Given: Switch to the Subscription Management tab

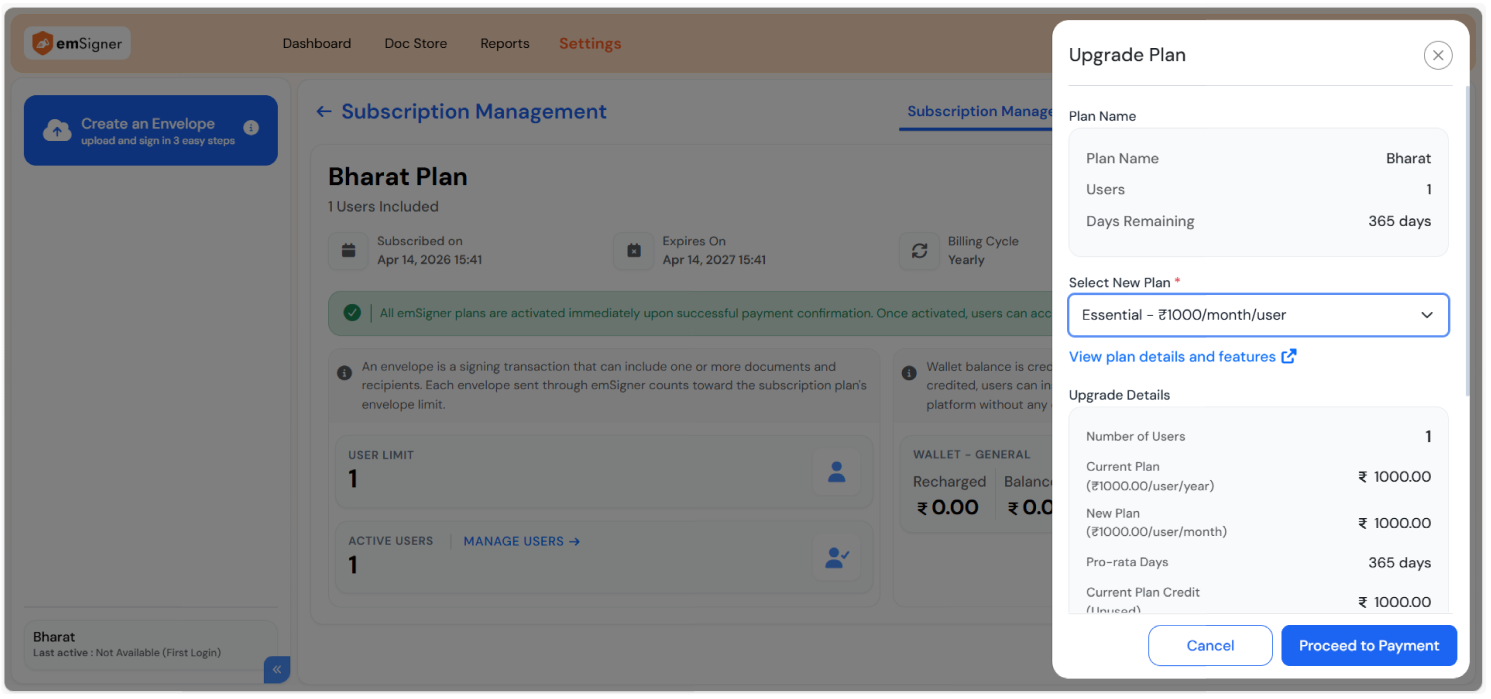Looking at the screenshot, I should click(x=979, y=112).
